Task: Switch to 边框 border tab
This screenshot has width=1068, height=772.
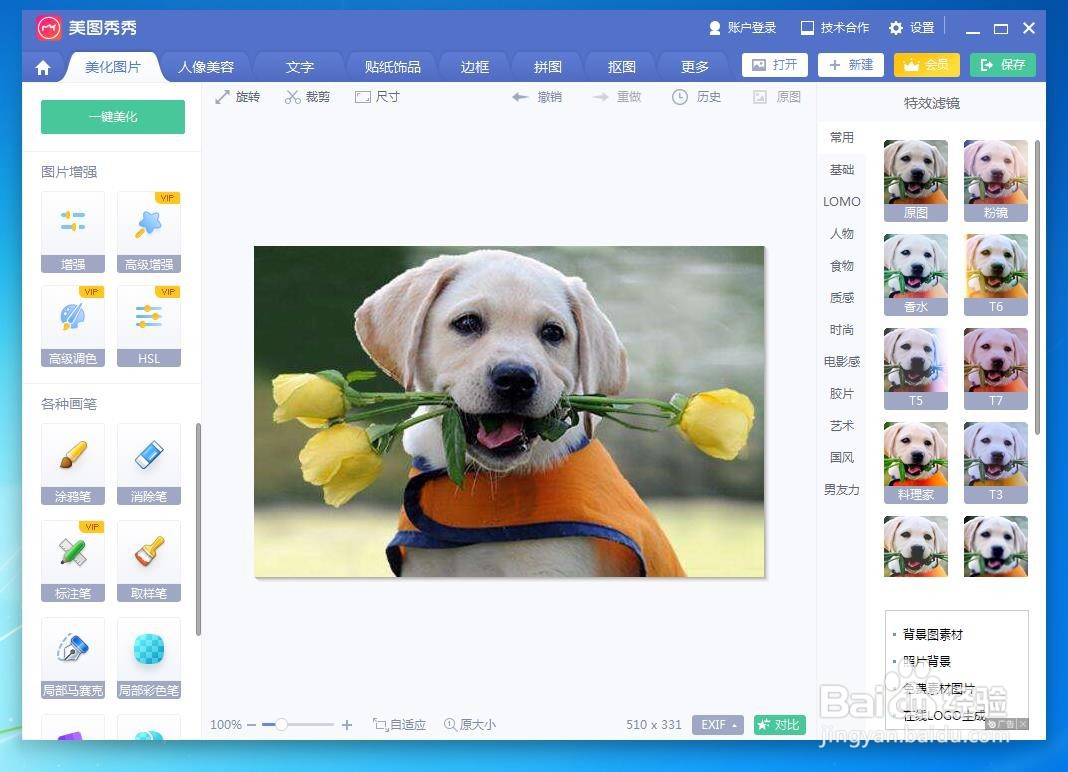Action: click(475, 67)
